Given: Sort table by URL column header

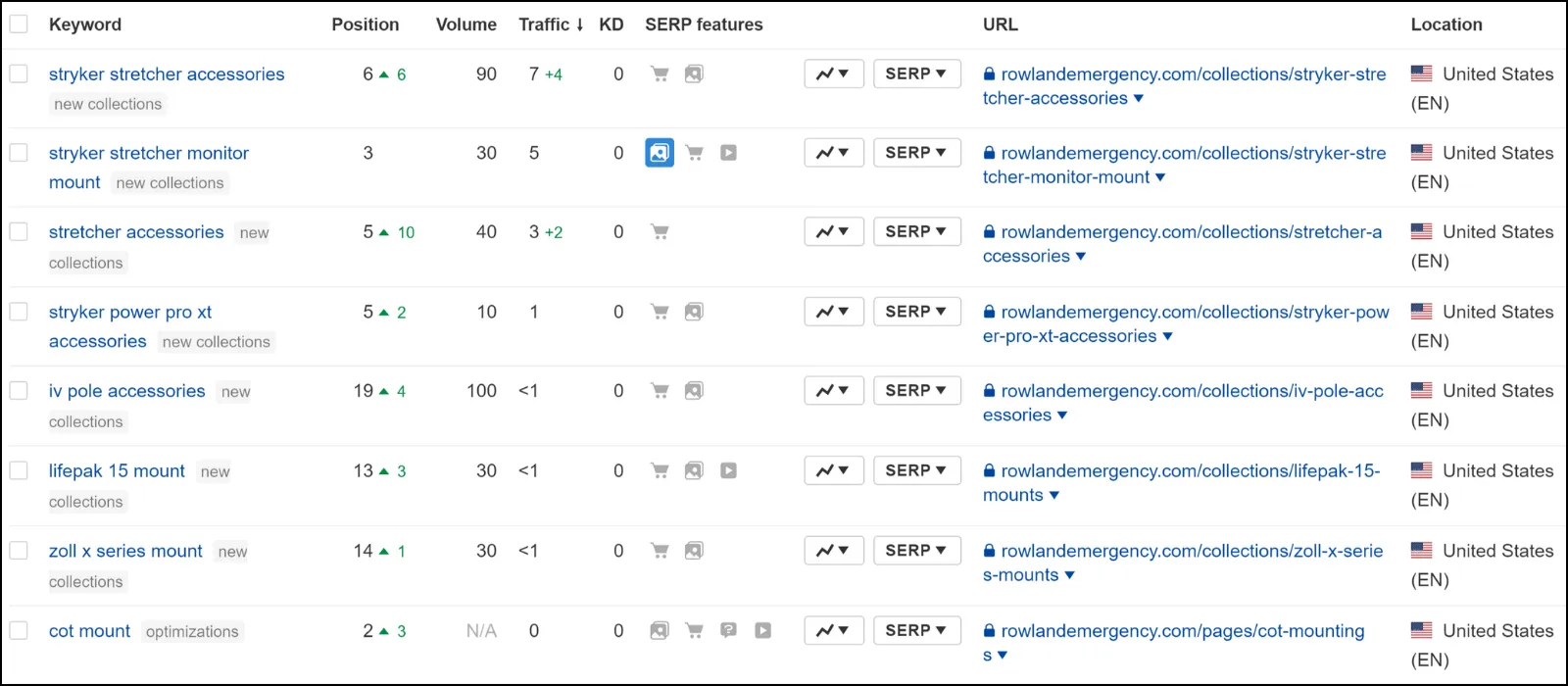Looking at the screenshot, I should coord(1001,24).
